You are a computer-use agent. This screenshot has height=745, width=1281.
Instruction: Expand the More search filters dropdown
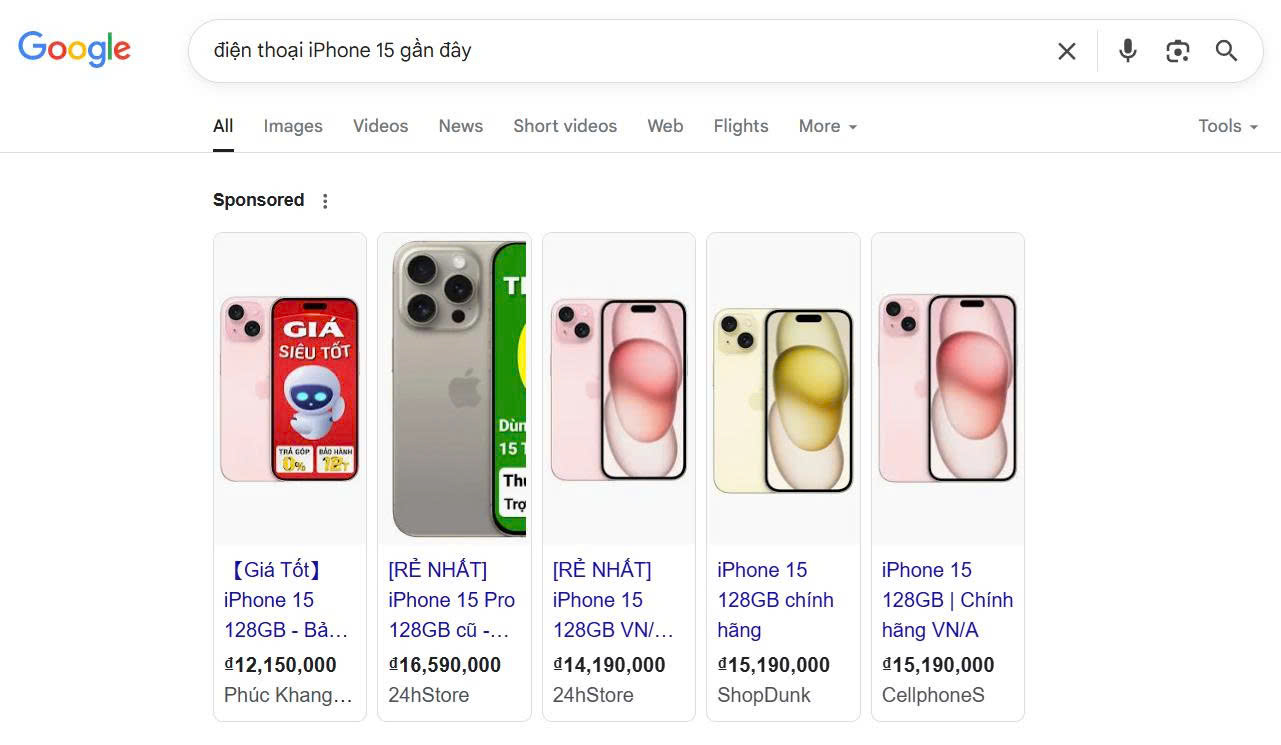(x=828, y=126)
